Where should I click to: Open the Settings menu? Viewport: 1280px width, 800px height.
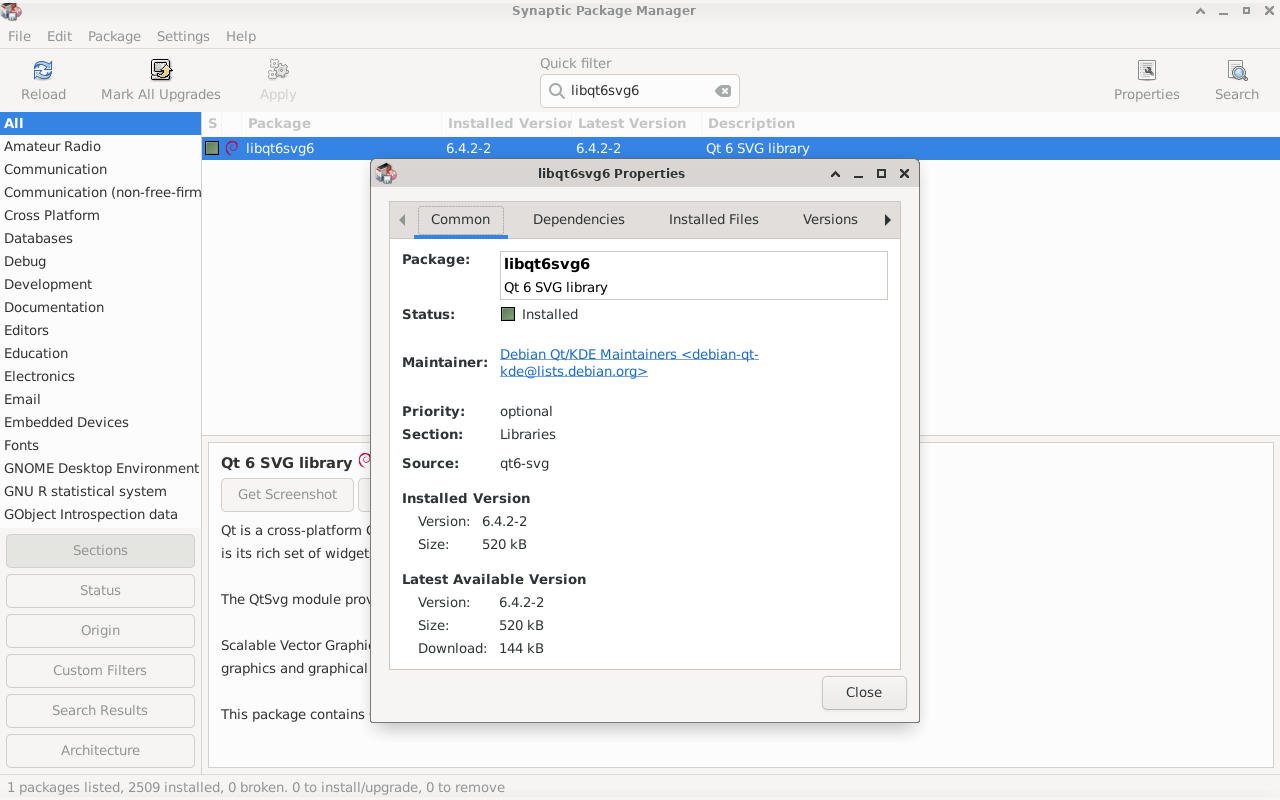pos(183,36)
